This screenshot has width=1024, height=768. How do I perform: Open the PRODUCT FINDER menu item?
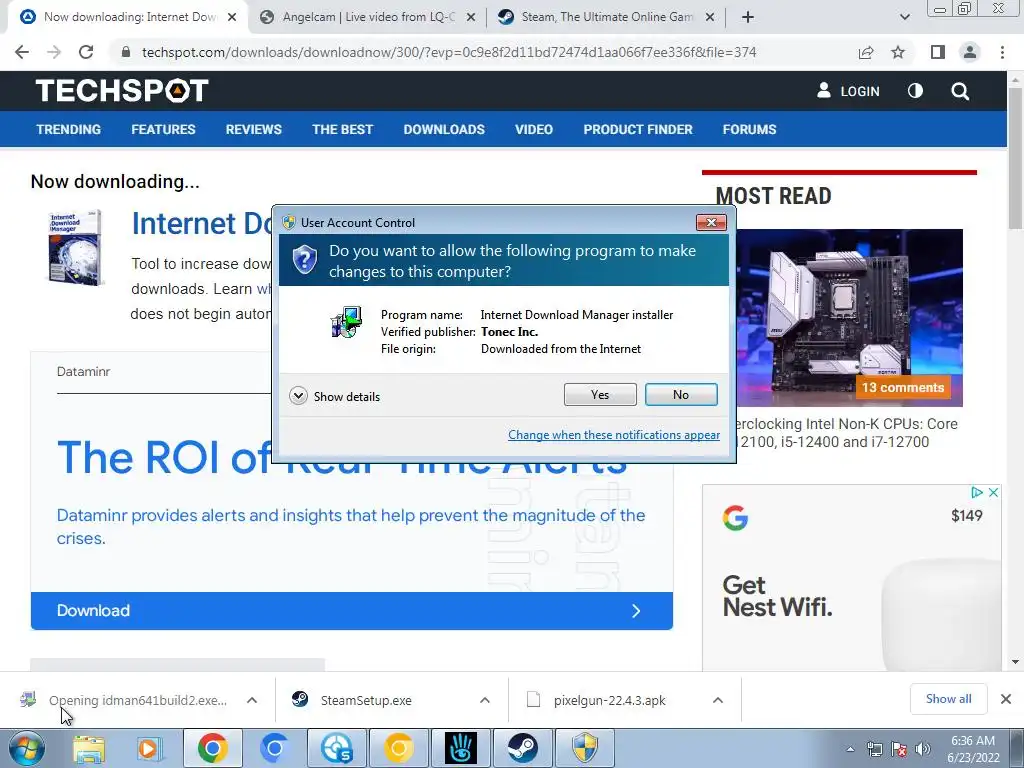coord(638,129)
